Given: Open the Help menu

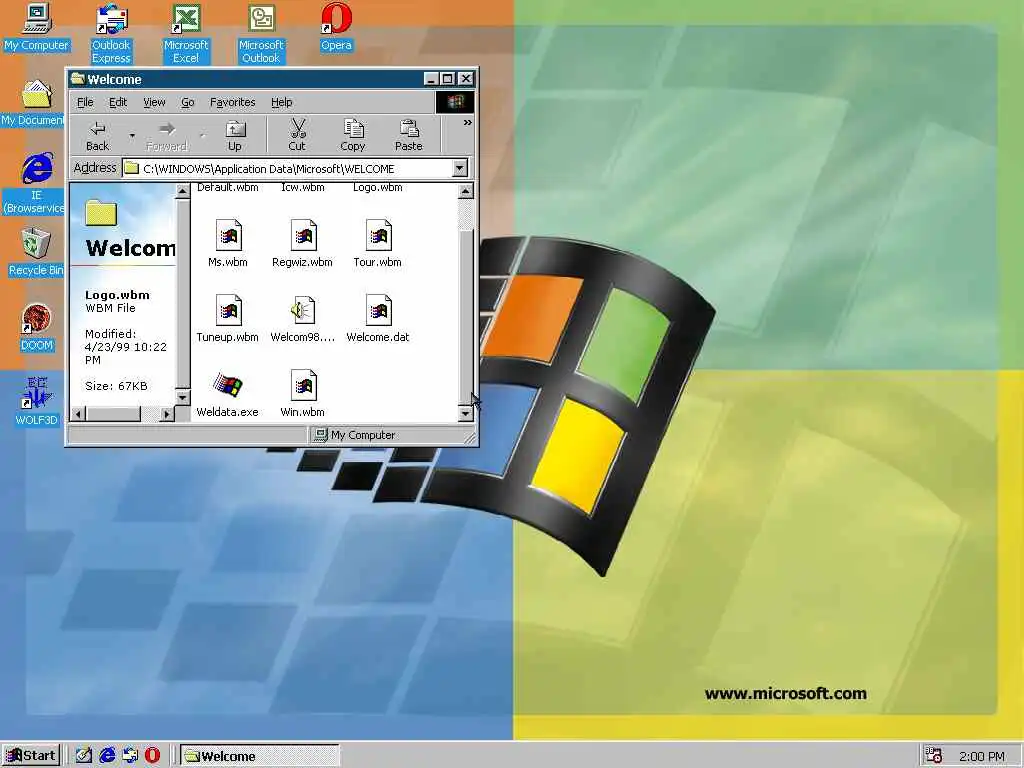Looking at the screenshot, I should (x=281, y=103).
